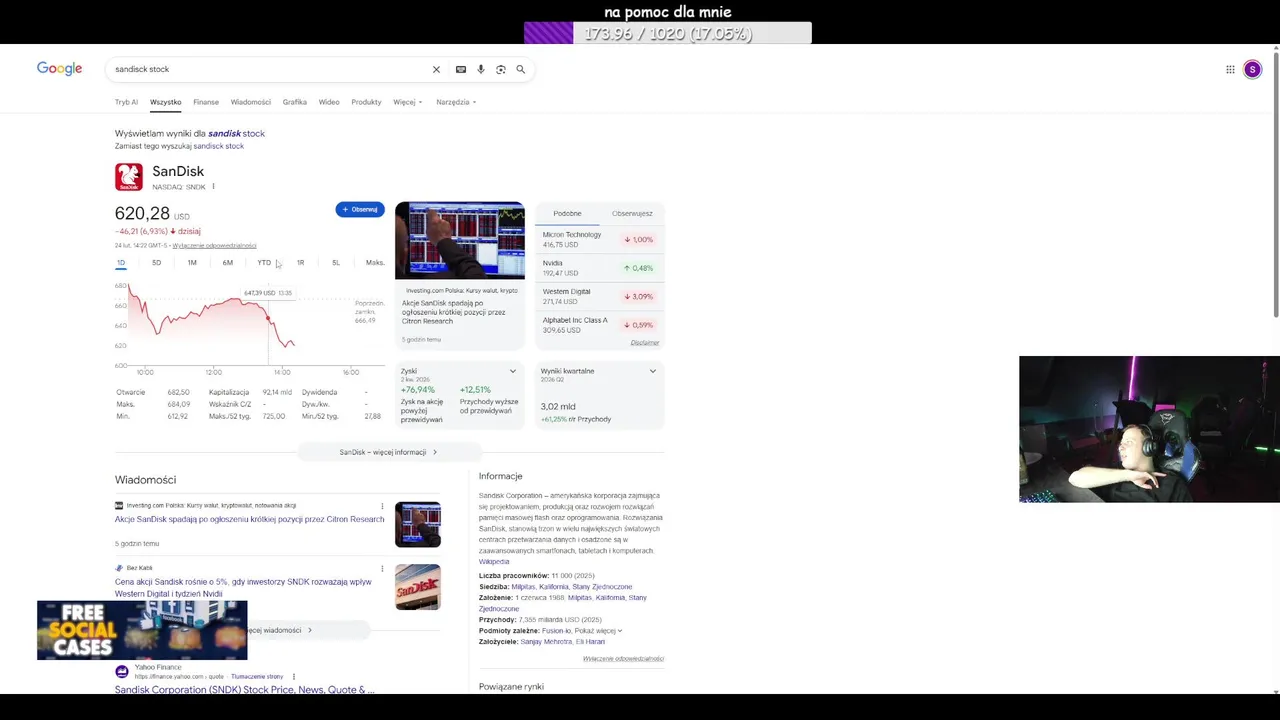Expand the Zyski earnings card chevron
The image size is (1280, 720).
[513, 371]
